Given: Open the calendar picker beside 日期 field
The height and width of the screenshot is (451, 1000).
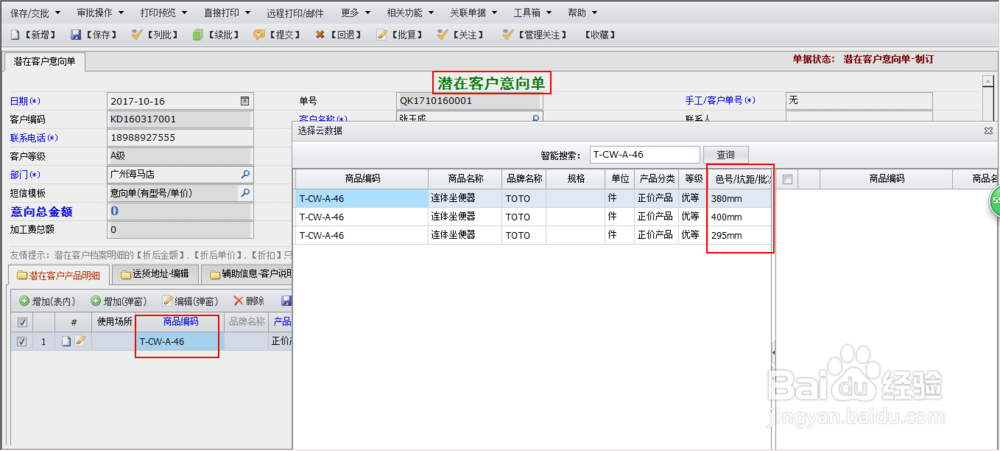Looking at the screenshot, I should click(244, 101).
